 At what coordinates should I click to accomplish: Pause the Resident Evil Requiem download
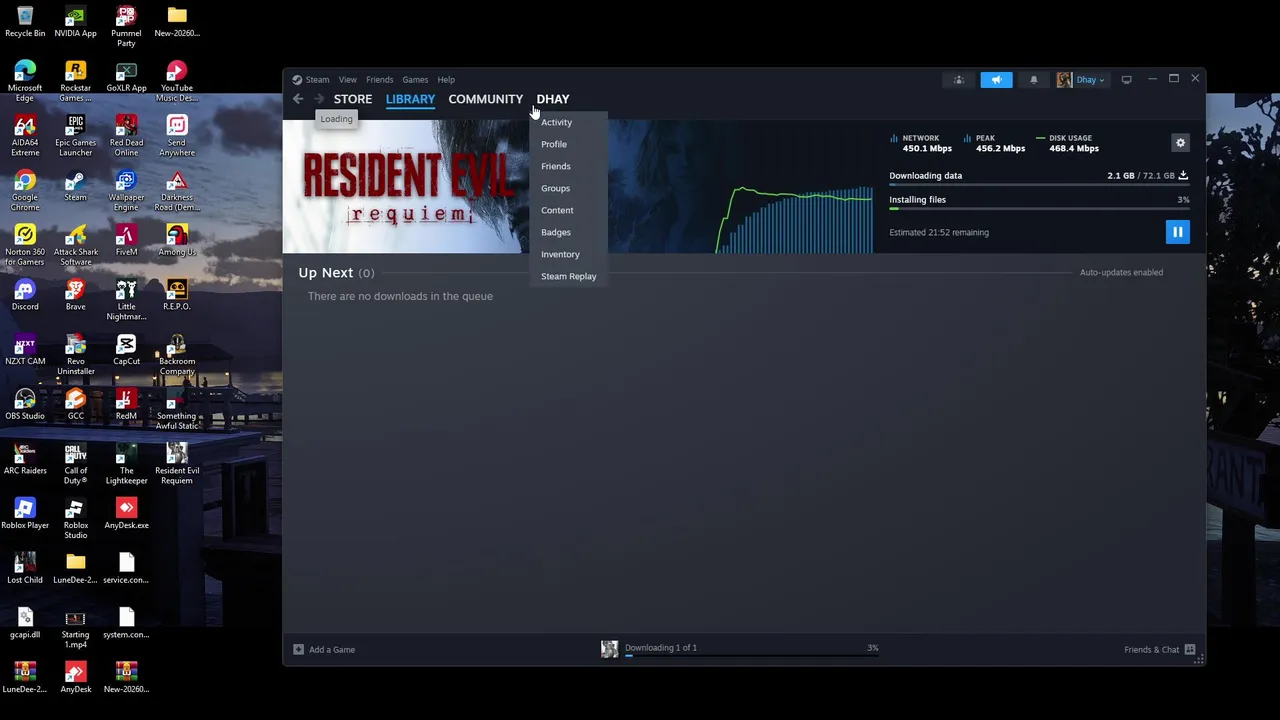point(1177,232)
